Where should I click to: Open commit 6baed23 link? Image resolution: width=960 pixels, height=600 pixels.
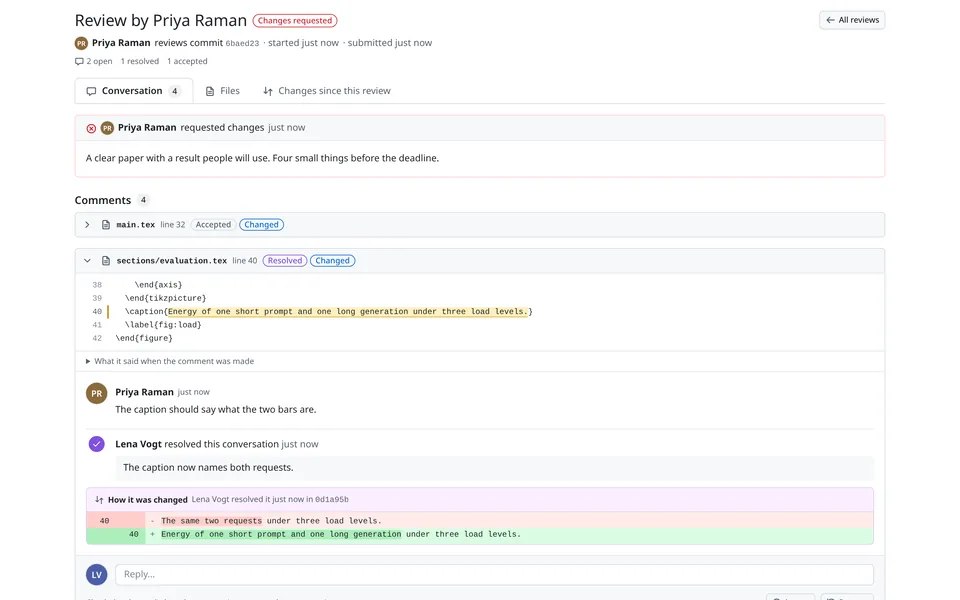[242, 43]
